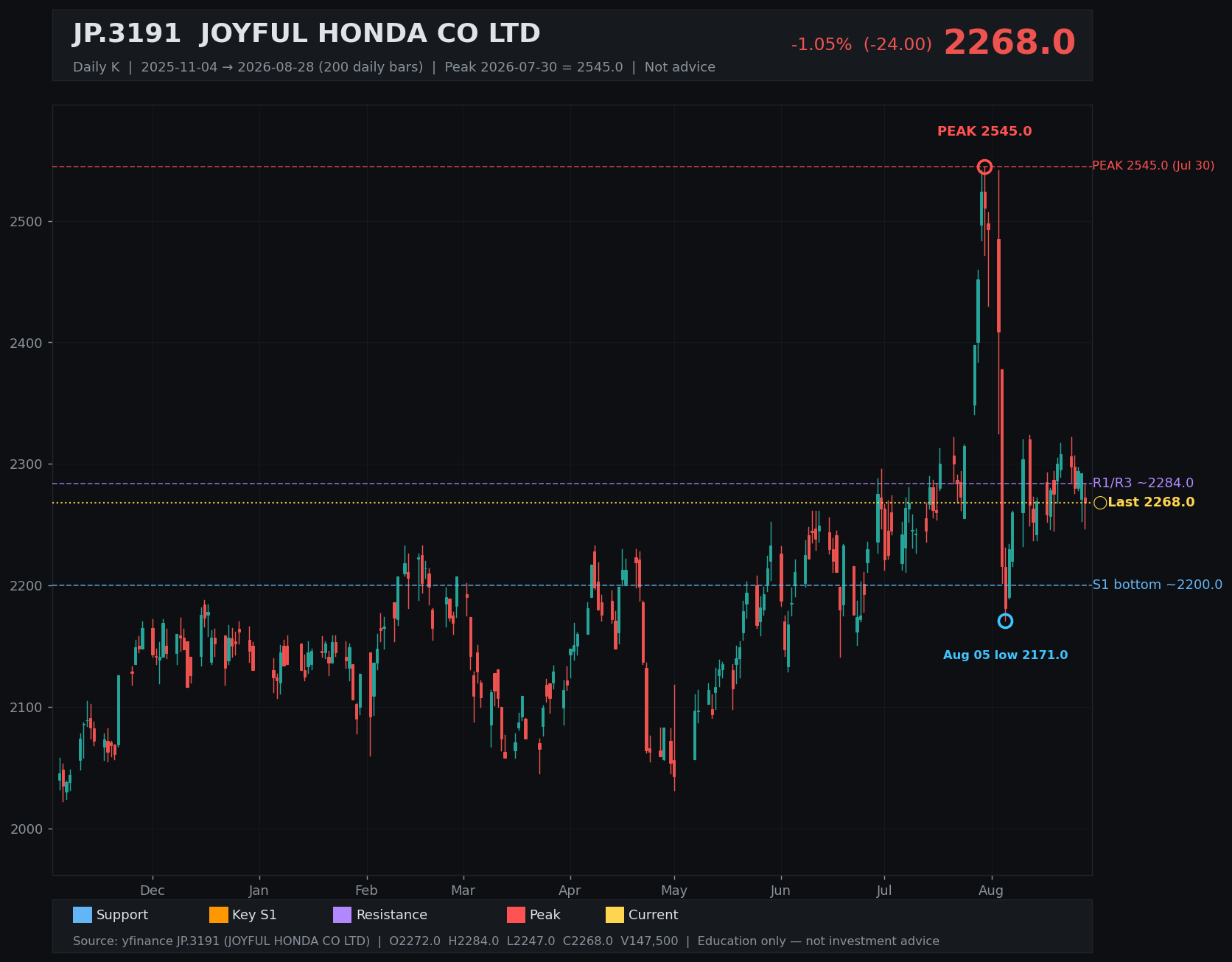The width and height of the screenshot is (1232, 962).
Task: Click the Dec month label on x-axis
Action: (x=153, y=890)
